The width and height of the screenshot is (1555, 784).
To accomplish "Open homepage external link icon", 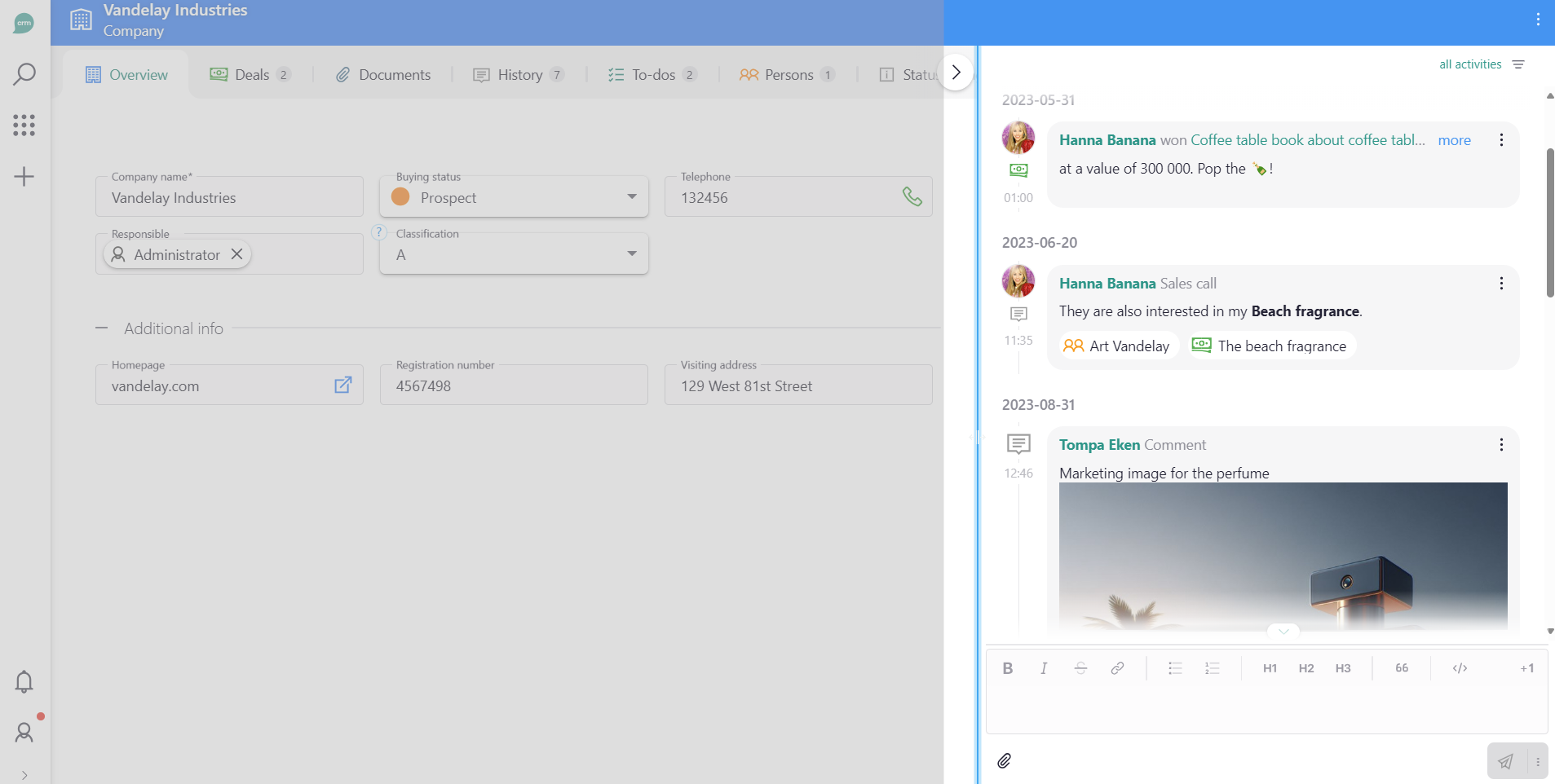I will [343, 385].
